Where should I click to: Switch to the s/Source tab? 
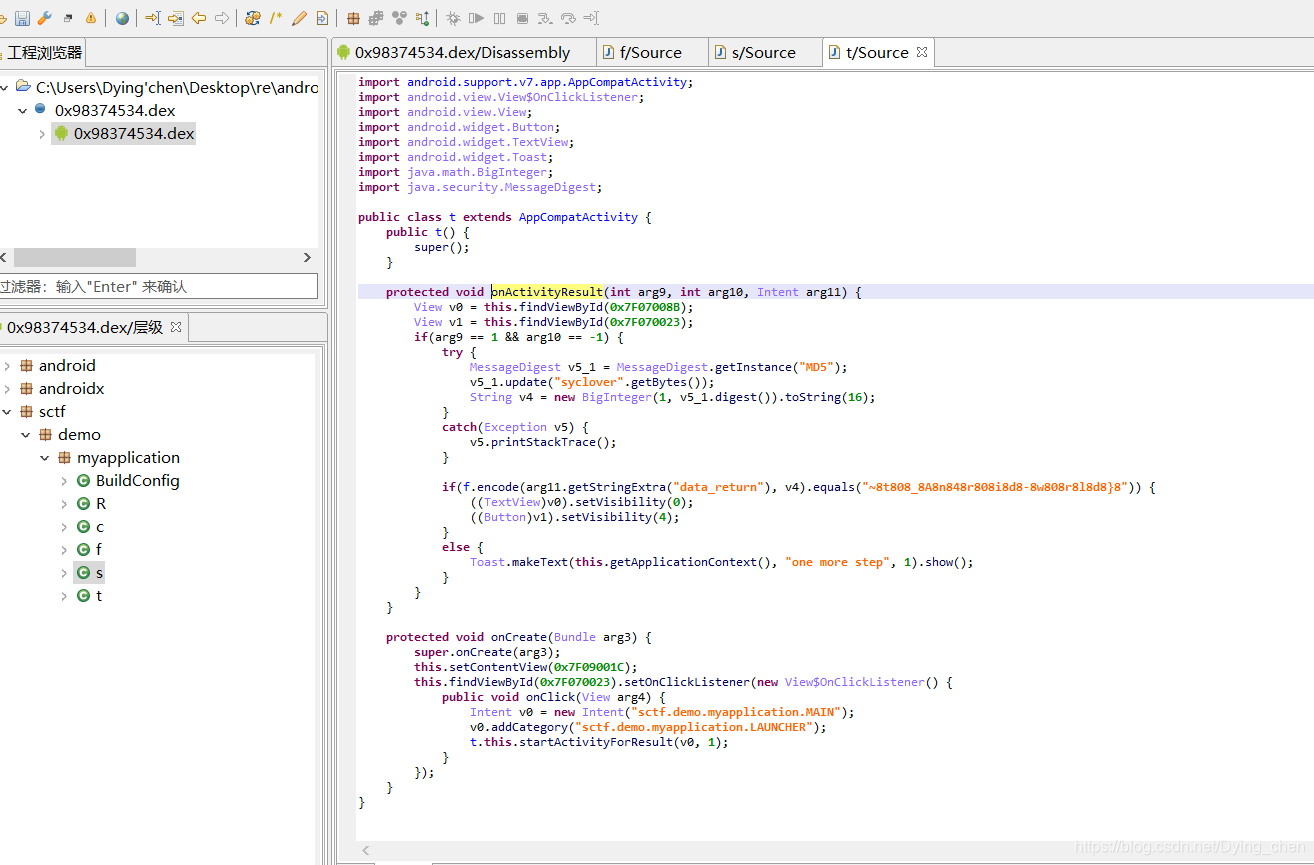click(x=763, y=53)
